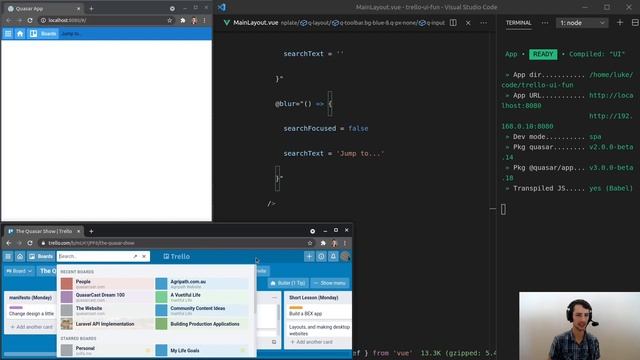Open a new tab in the Trello browser window
This screenshot has height=360, width=640.
[x=91, y=231]
